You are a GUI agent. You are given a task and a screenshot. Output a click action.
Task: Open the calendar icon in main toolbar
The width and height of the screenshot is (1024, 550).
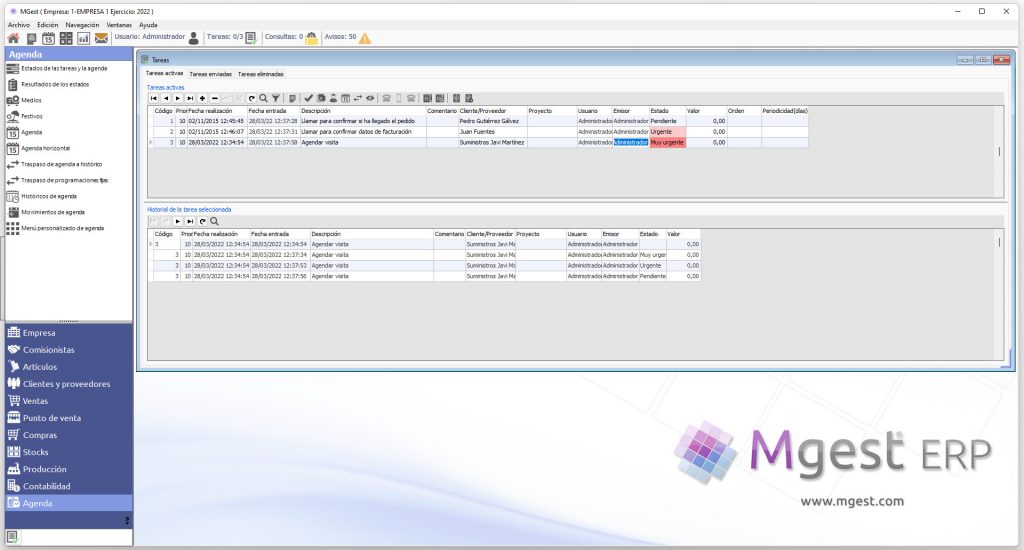tap(48, 39)
